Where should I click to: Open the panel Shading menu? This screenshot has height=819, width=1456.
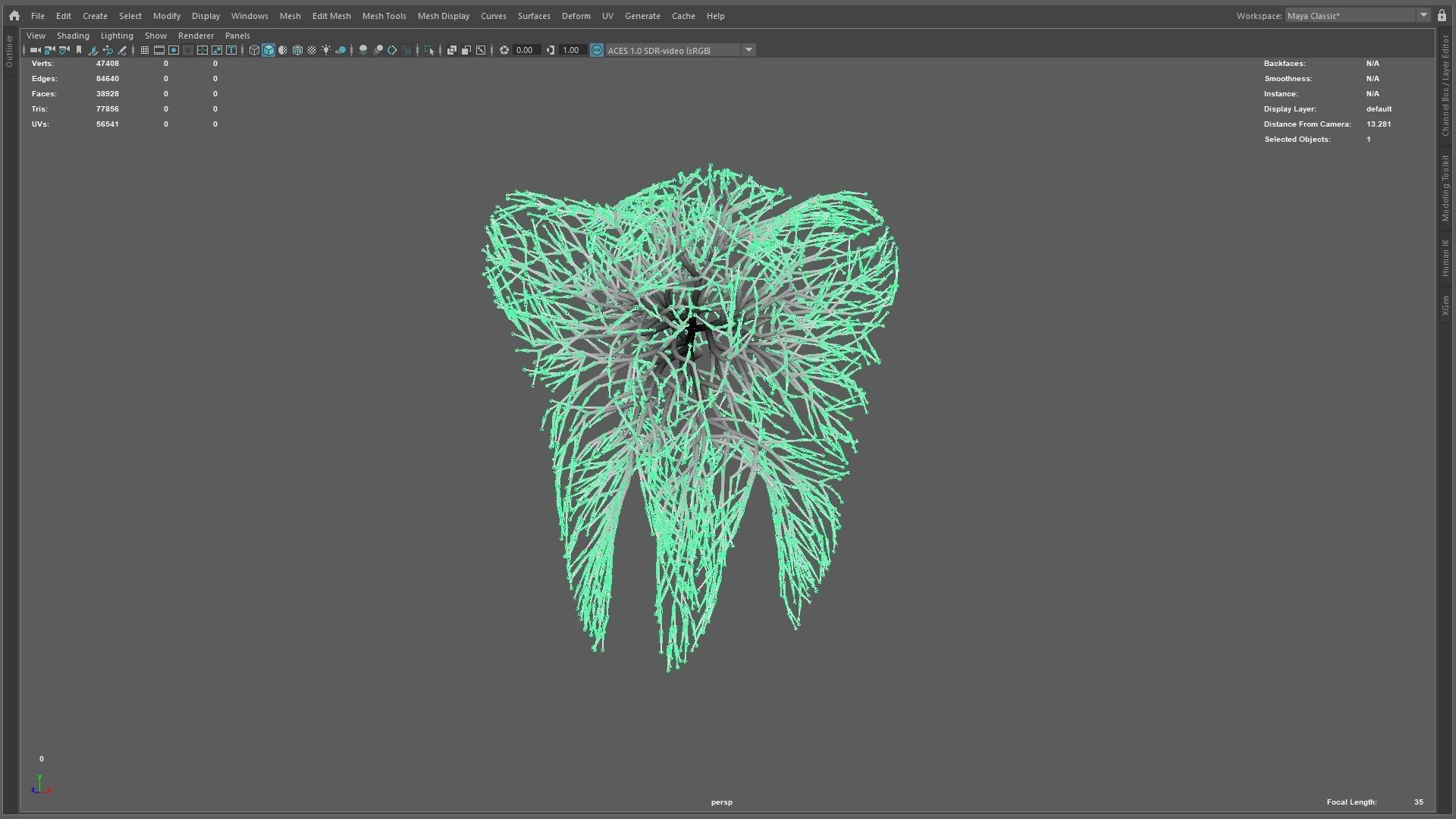(73, 36)
